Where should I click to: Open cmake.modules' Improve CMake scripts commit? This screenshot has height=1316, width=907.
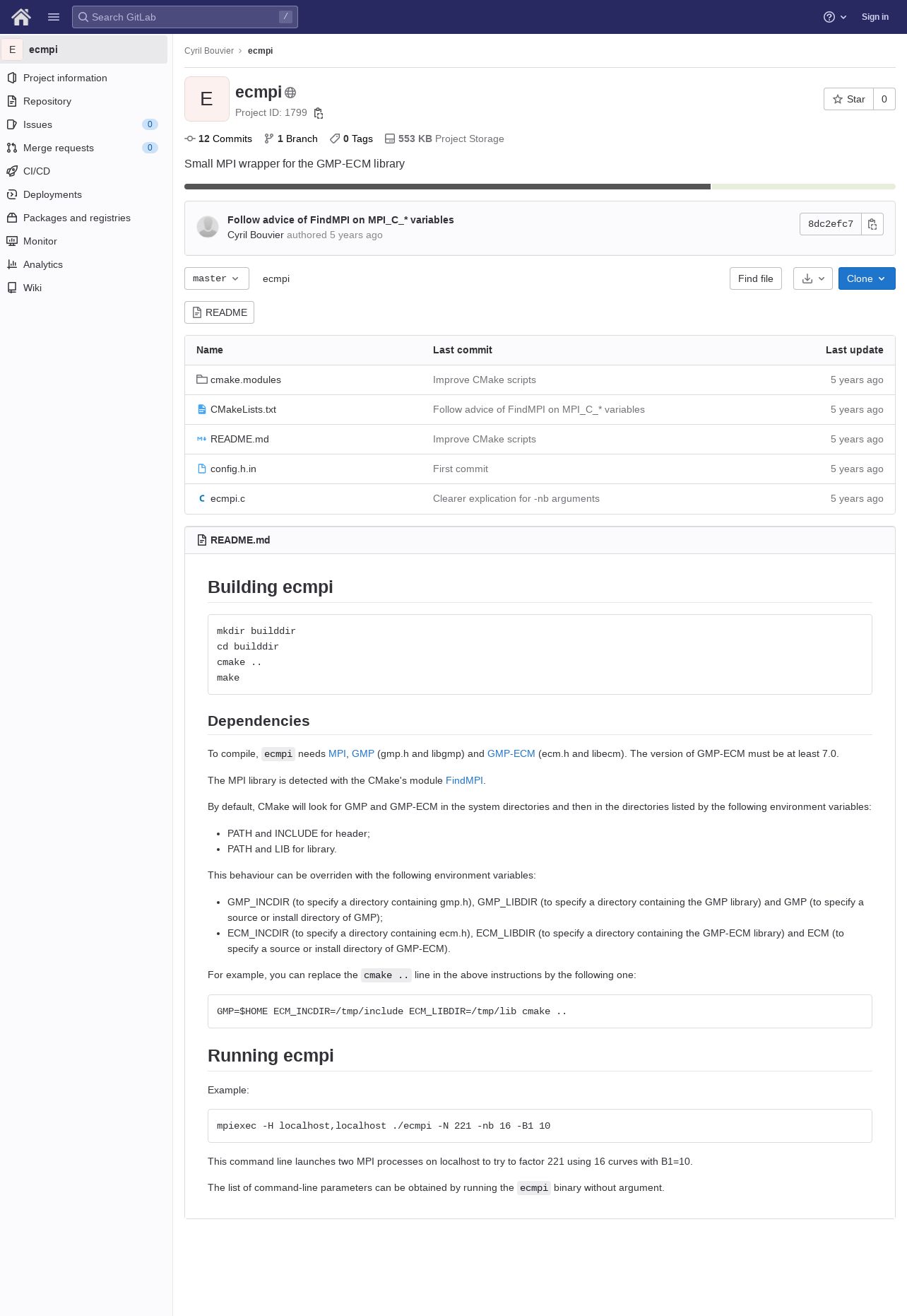pos(485,380)
